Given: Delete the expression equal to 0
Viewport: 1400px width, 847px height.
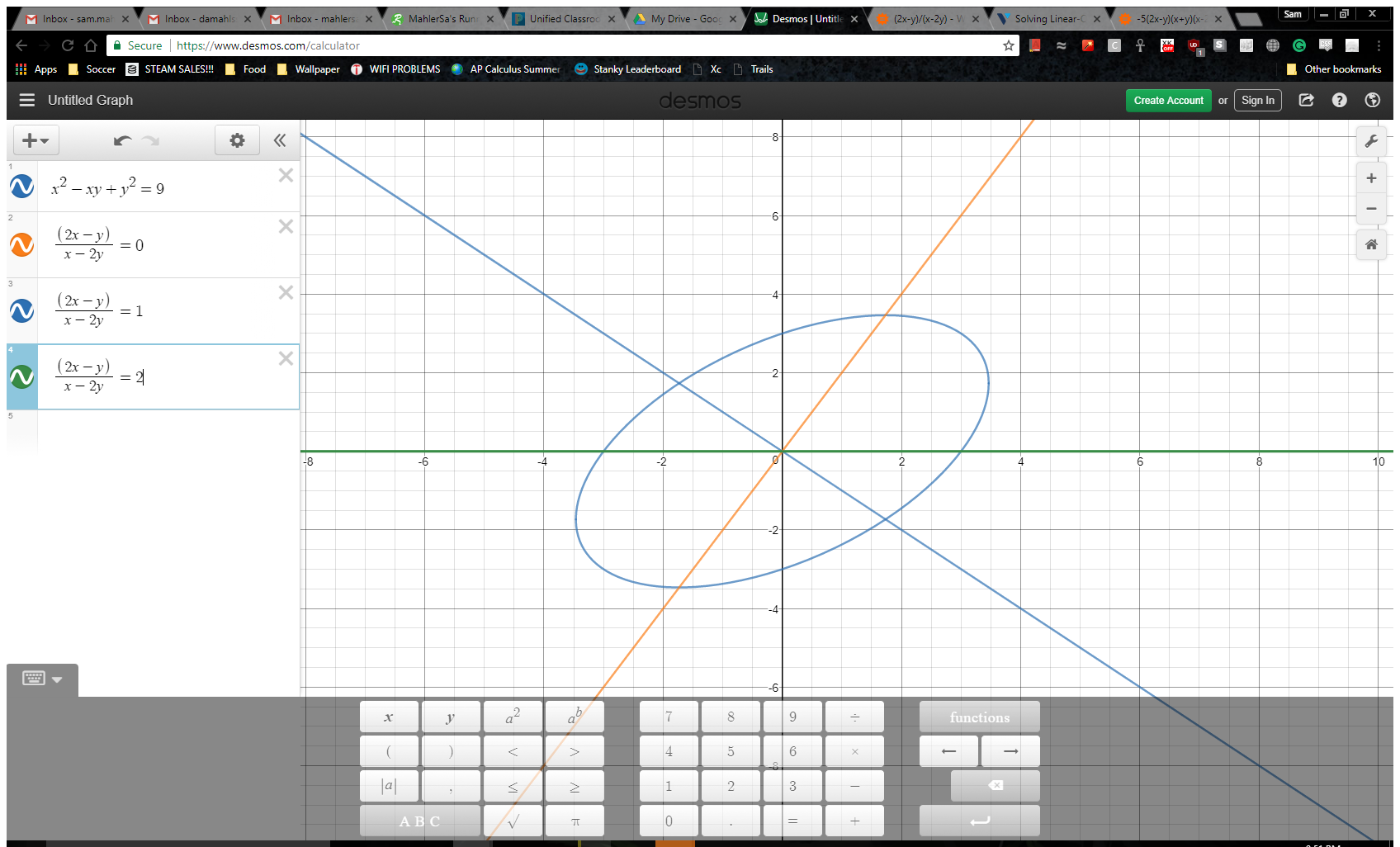Looking at the screenshot, I should pos(286,226).
